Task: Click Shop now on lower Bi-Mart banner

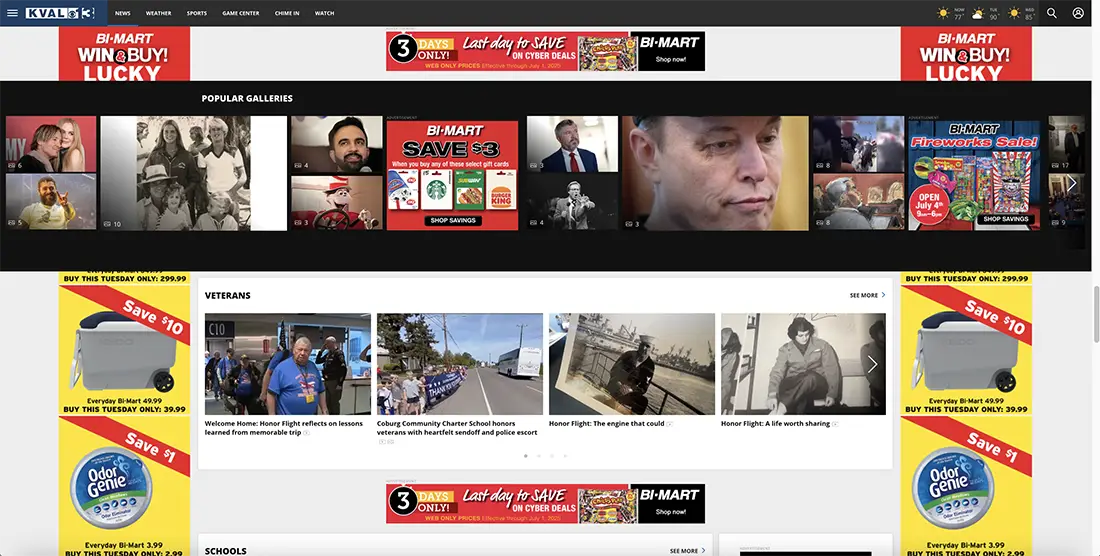Action: click(x=671, y=512)
